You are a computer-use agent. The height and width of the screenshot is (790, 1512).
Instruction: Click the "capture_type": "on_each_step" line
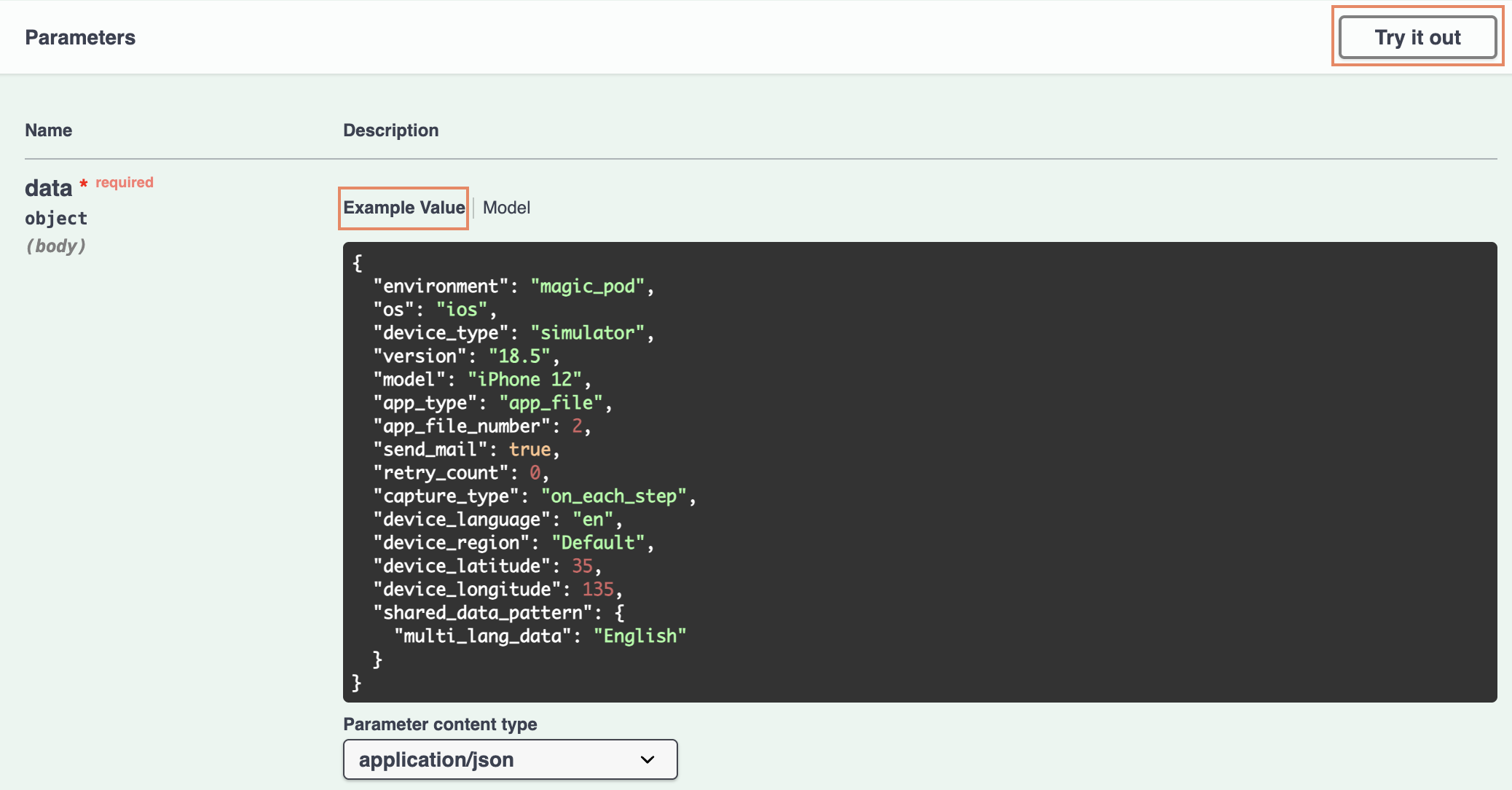click(535, 496)
